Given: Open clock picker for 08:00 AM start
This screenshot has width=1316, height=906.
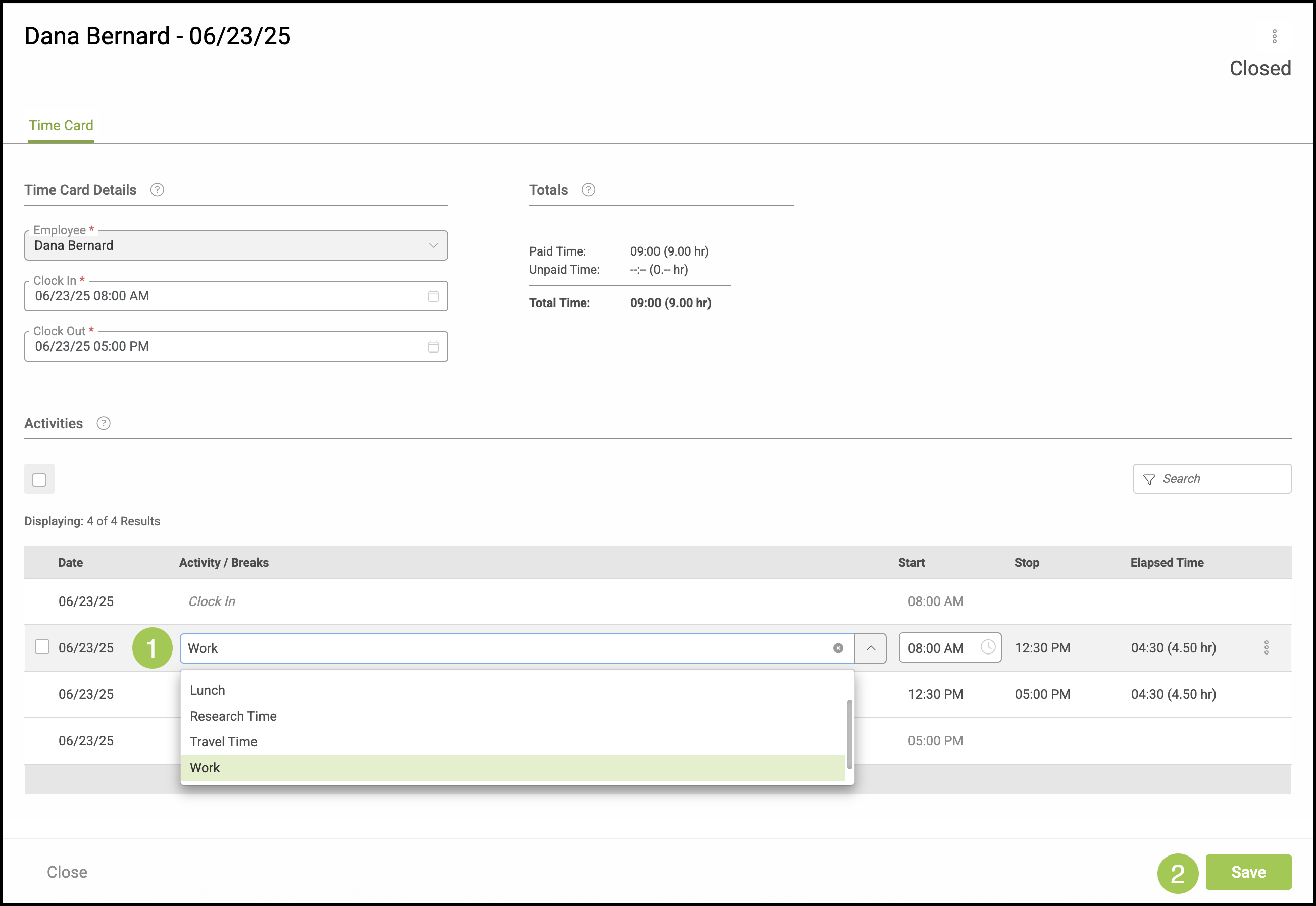Looking at the screenshot, I should (987, 647).
